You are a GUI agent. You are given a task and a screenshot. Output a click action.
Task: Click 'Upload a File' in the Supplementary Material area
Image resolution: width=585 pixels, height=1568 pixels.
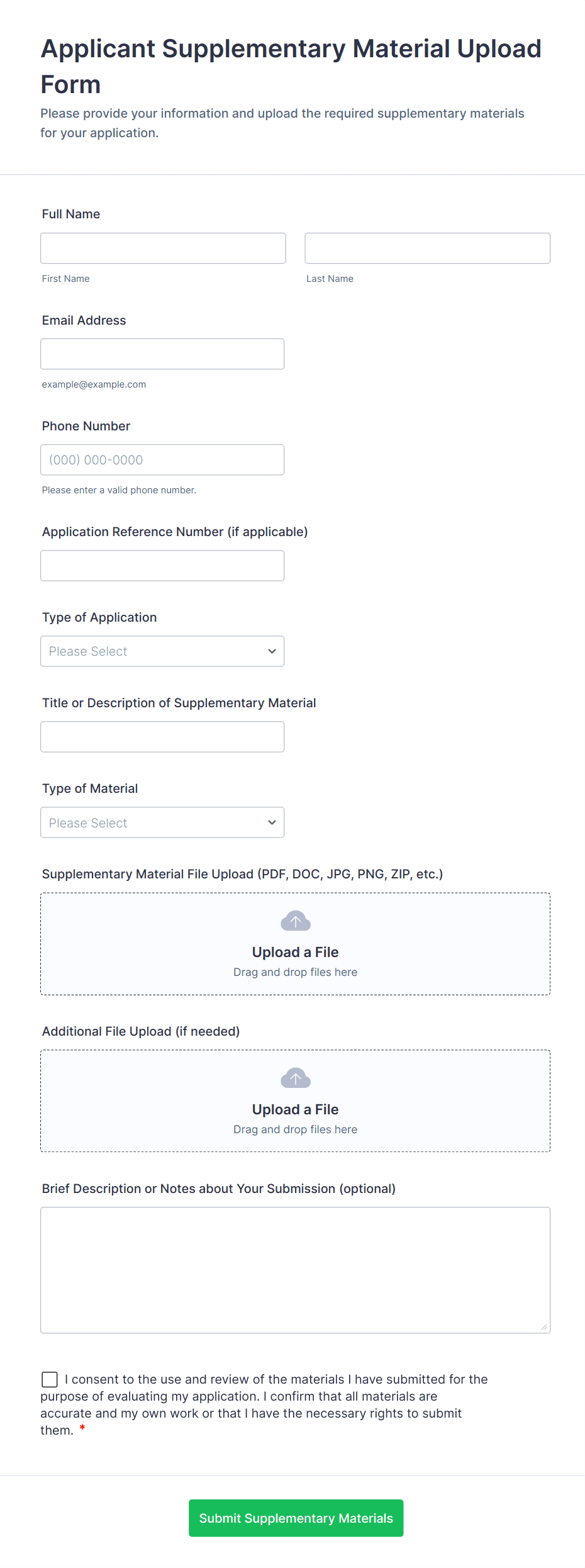295,952
